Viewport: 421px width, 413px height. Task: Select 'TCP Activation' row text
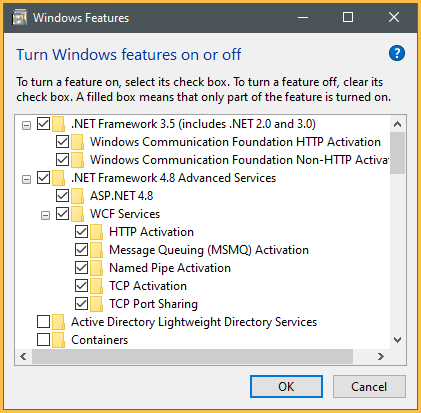(148, 286)
